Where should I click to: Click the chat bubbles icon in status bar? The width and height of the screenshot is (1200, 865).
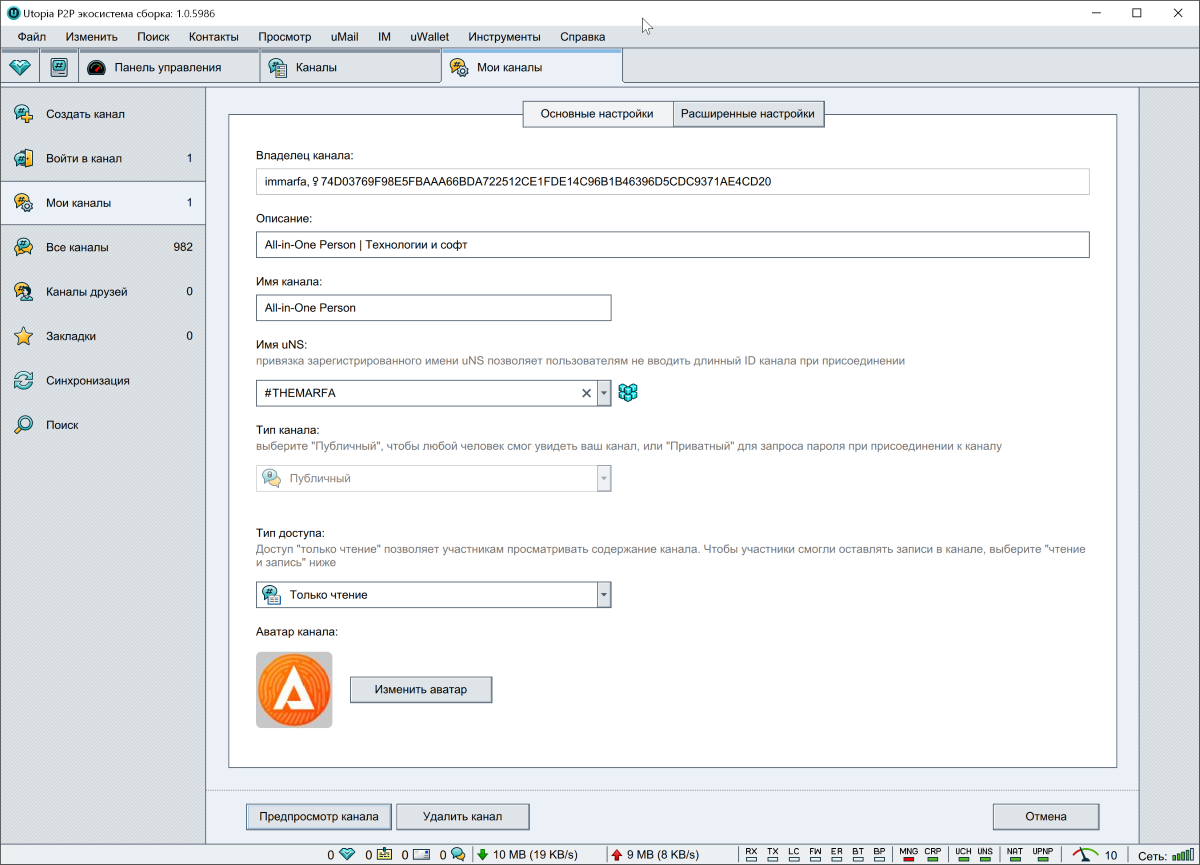[x=458, y=855]
